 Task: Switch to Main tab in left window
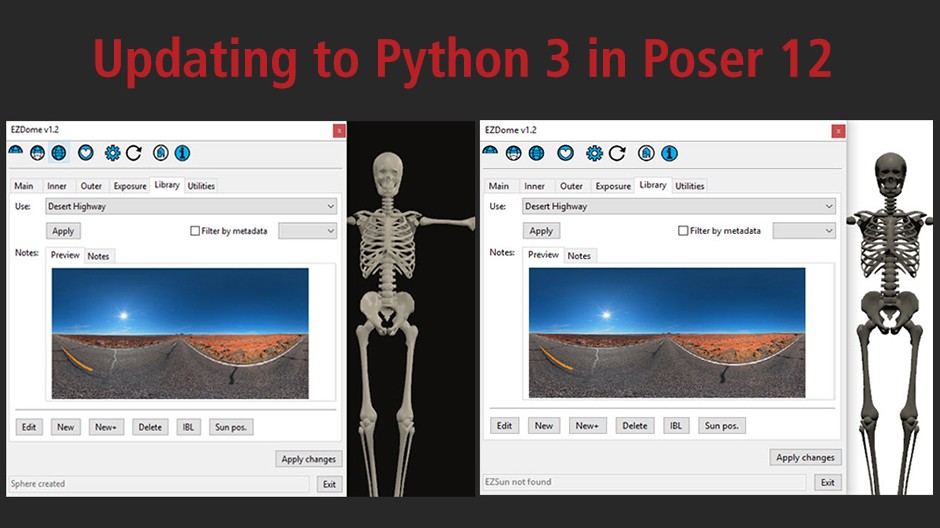click(x=24, y=186)
